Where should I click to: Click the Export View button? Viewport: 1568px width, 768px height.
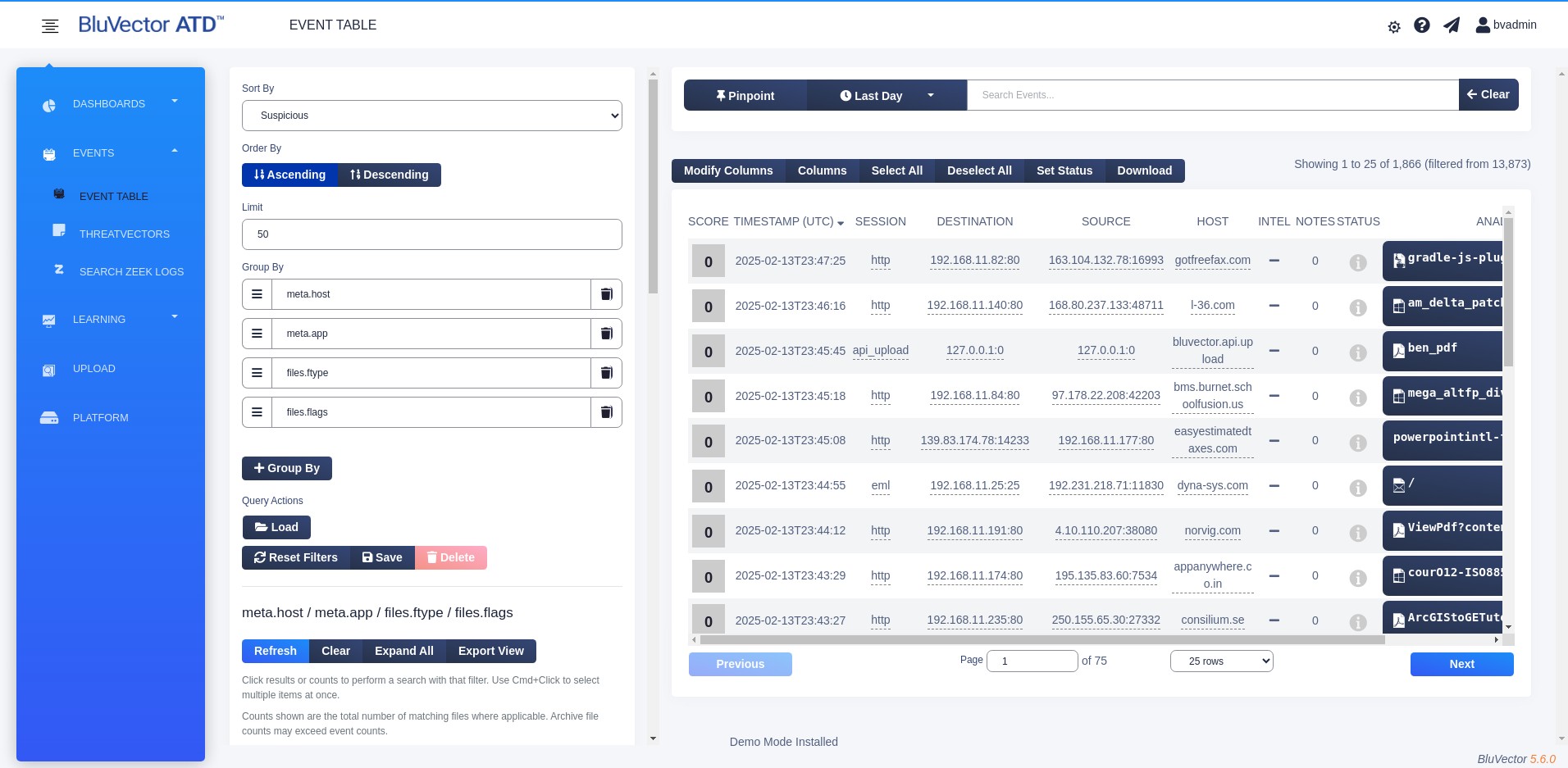click(491, 651)
